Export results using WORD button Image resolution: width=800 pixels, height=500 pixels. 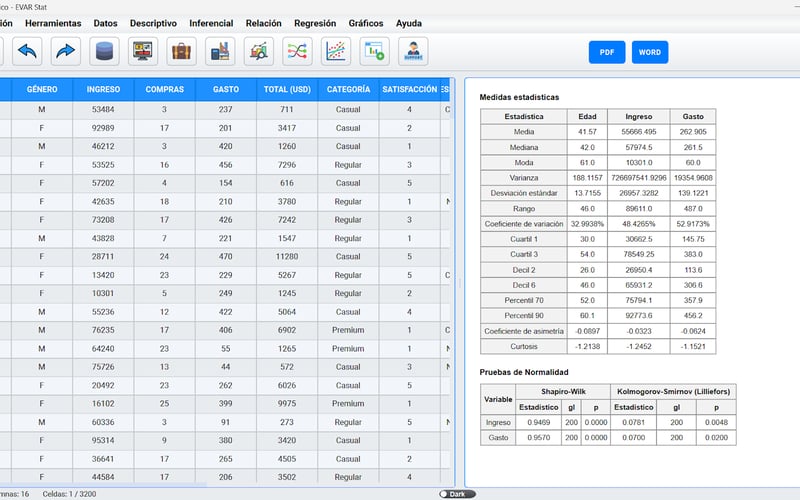[x=649, y=52]
